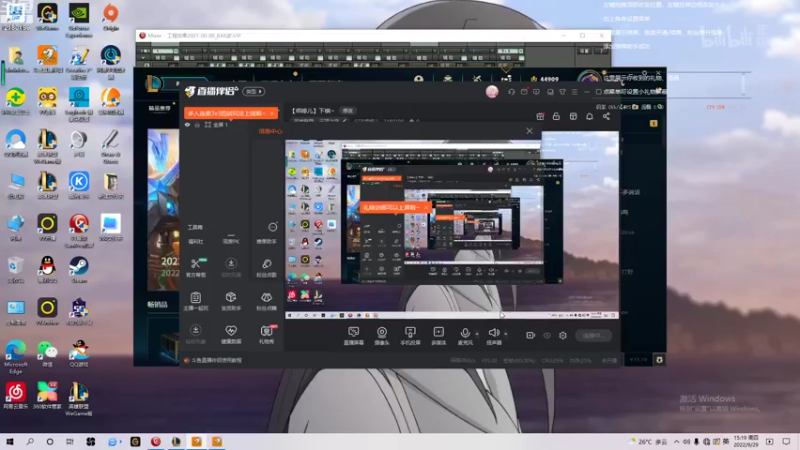Open stream settings gear in bottom bar
The height and width of the screenshot is (450, 800).
pos(563,335)
